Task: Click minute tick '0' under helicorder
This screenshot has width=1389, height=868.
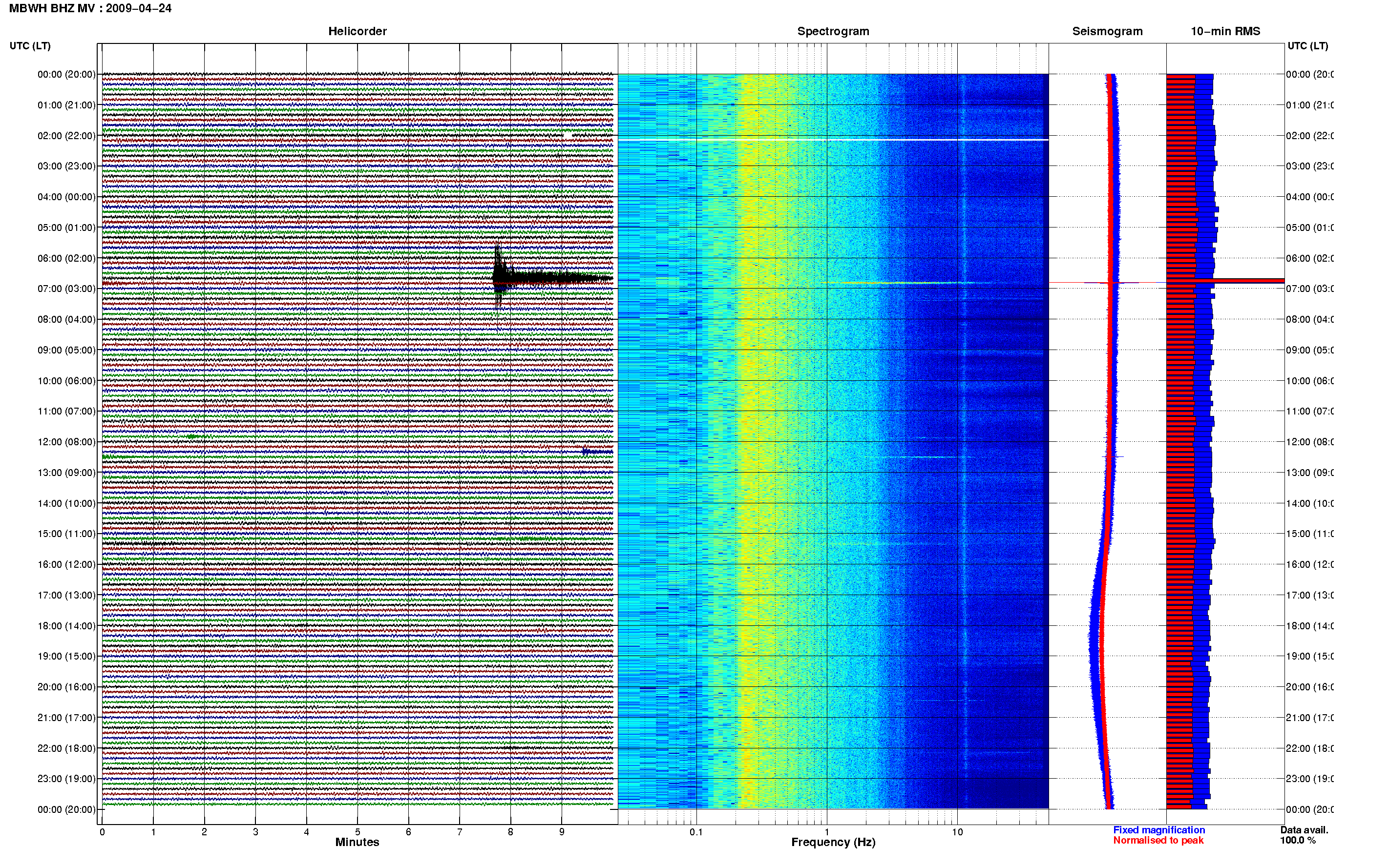Action: tap(102, 832)
